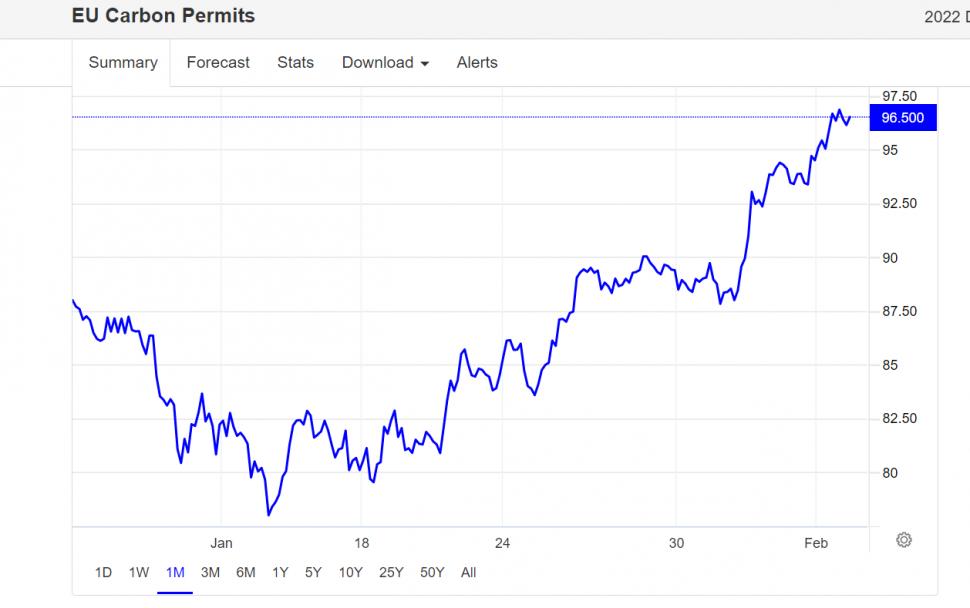Choose the 10Y time range

pos(350,573)
